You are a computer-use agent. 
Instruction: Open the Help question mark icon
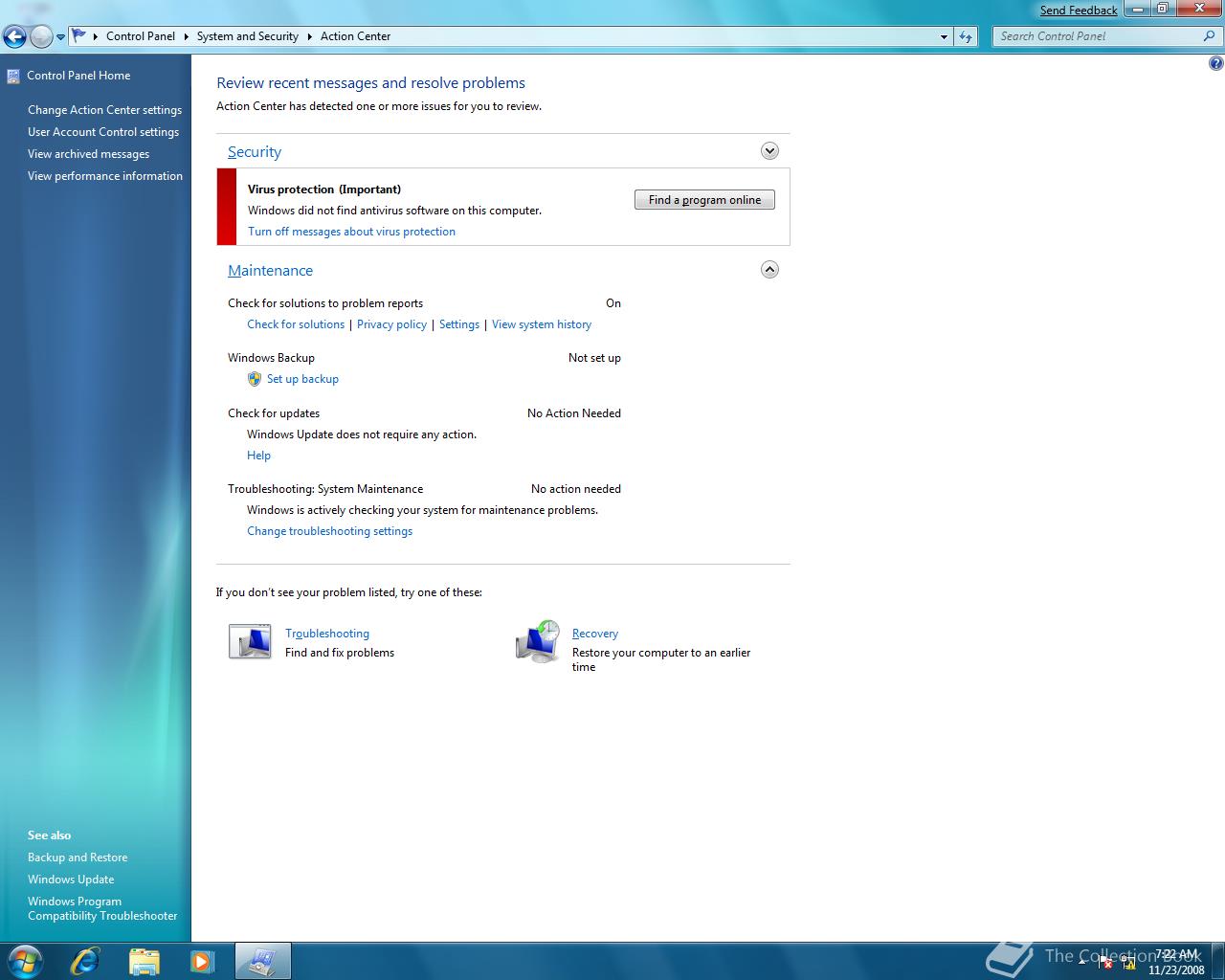click(x=1215, y=64)
